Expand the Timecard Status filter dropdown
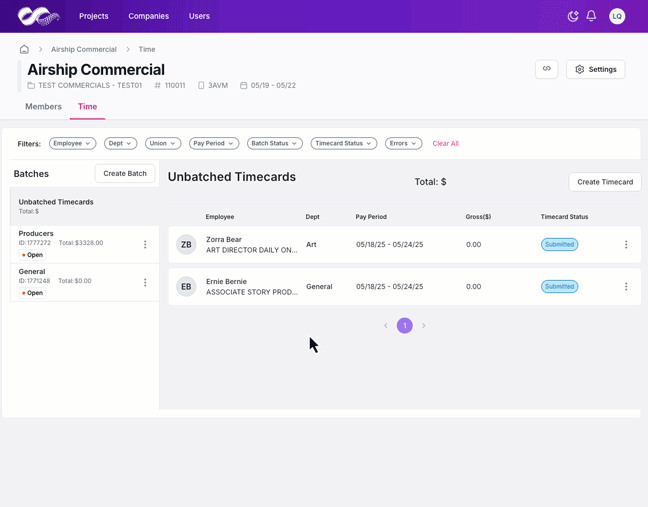The width and height of the screenshot is (648, 507). 343,144
